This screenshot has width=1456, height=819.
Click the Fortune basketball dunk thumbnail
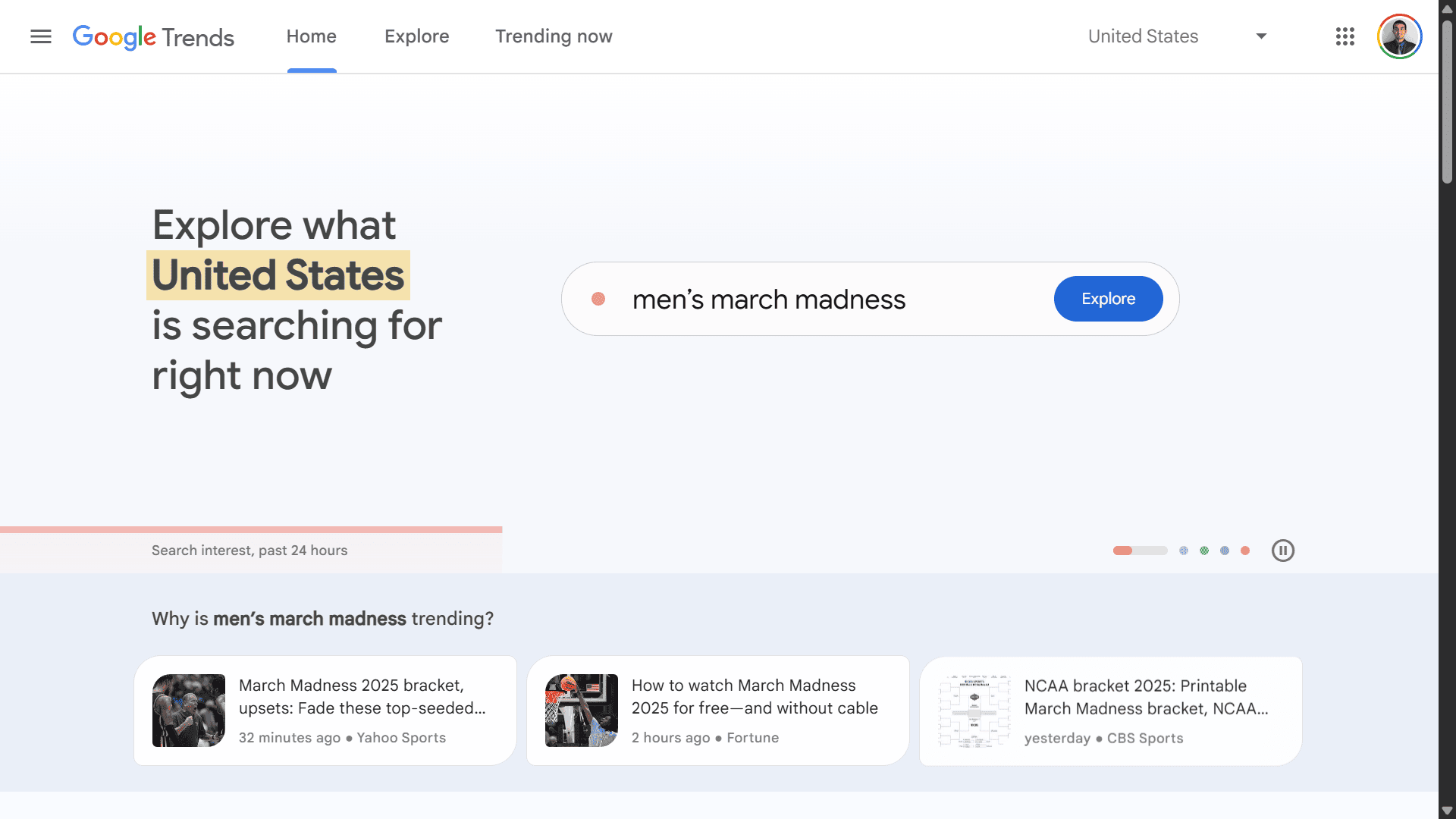(x=582, y=711)
